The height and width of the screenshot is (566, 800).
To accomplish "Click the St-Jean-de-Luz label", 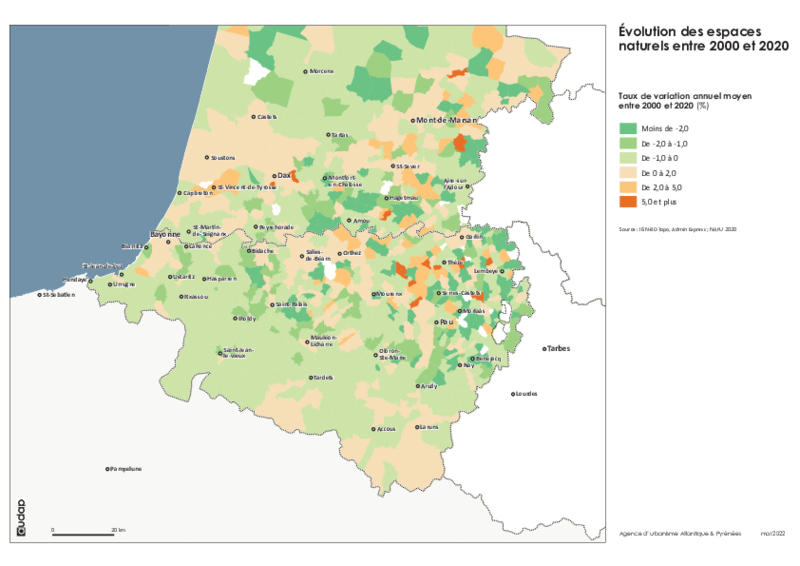I will pyautogui.click(x=103, y=266).
